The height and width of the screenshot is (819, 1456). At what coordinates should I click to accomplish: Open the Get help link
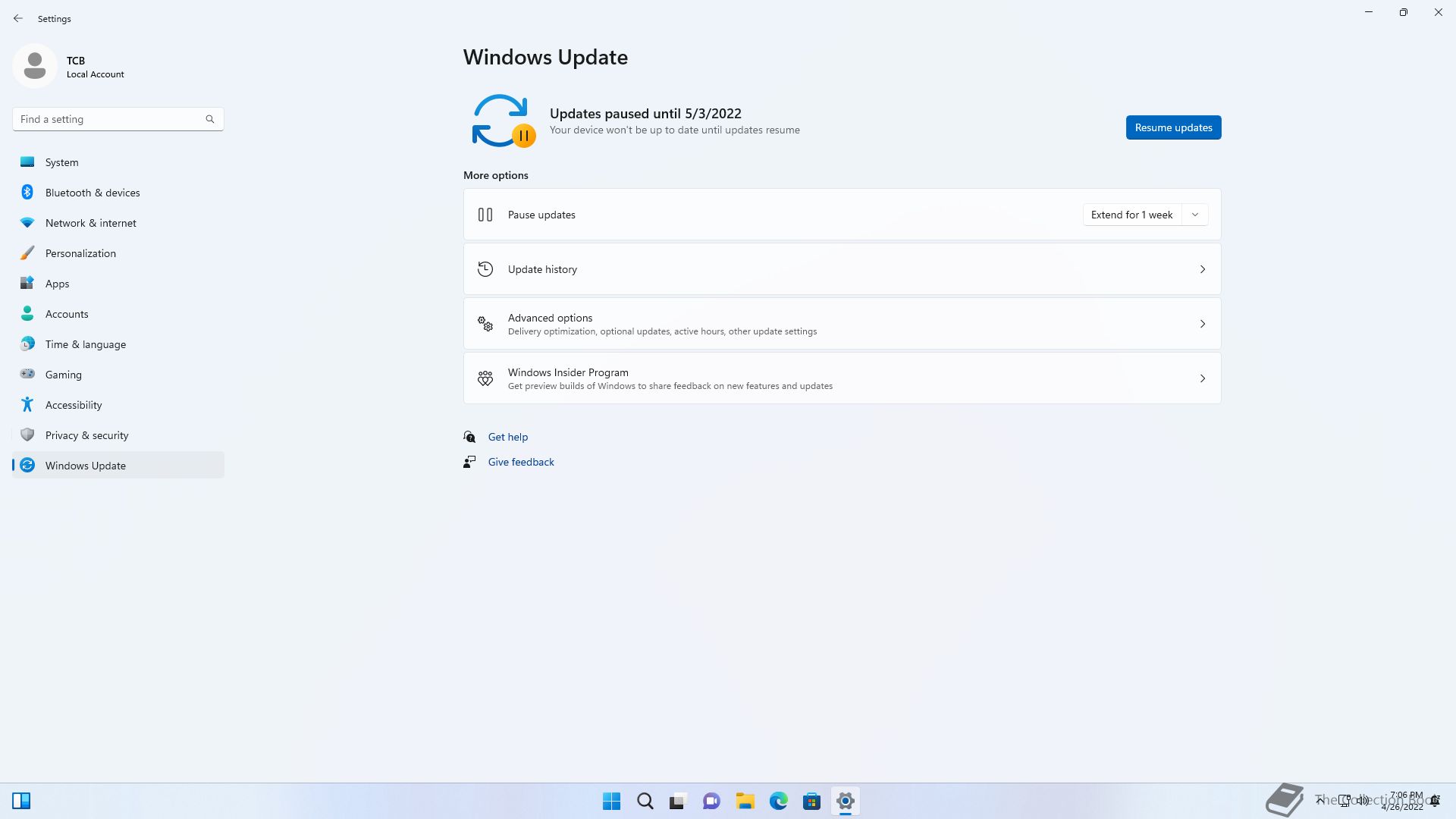[x=508, y=437]
